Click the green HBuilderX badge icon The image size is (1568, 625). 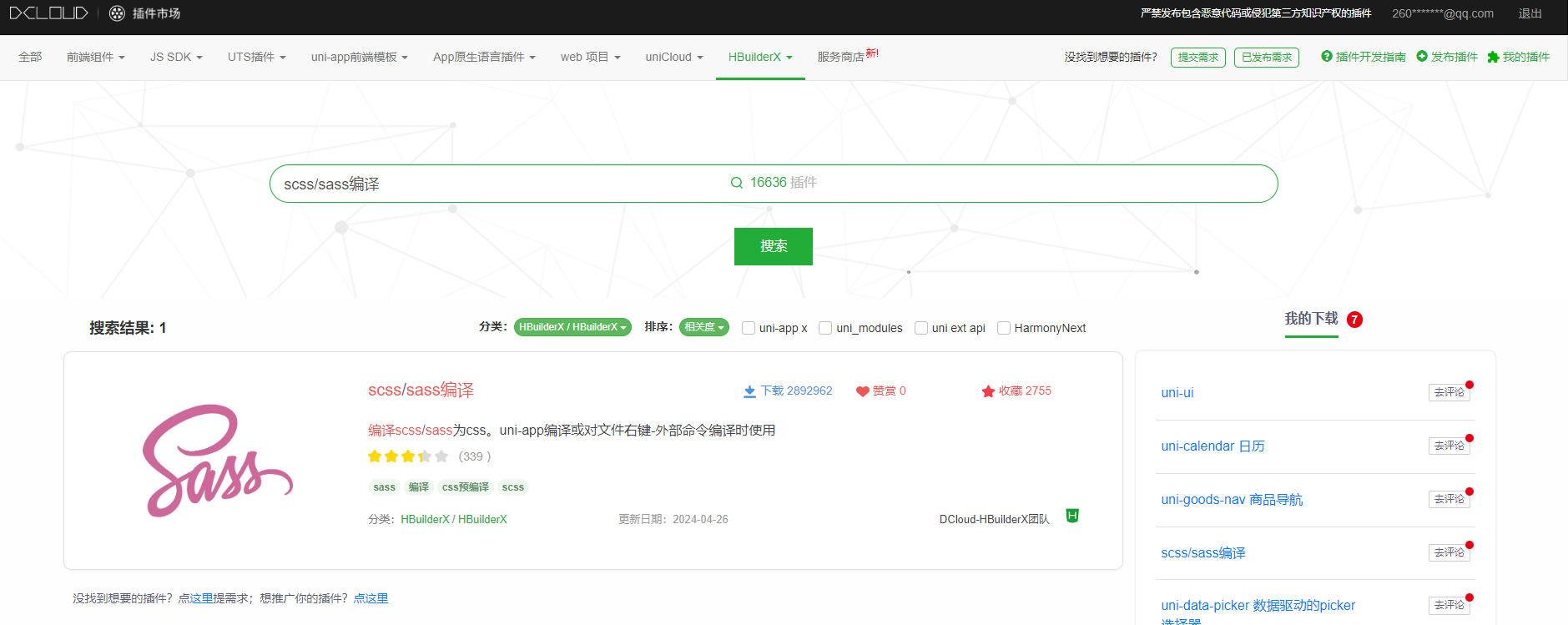(1072, 517)
